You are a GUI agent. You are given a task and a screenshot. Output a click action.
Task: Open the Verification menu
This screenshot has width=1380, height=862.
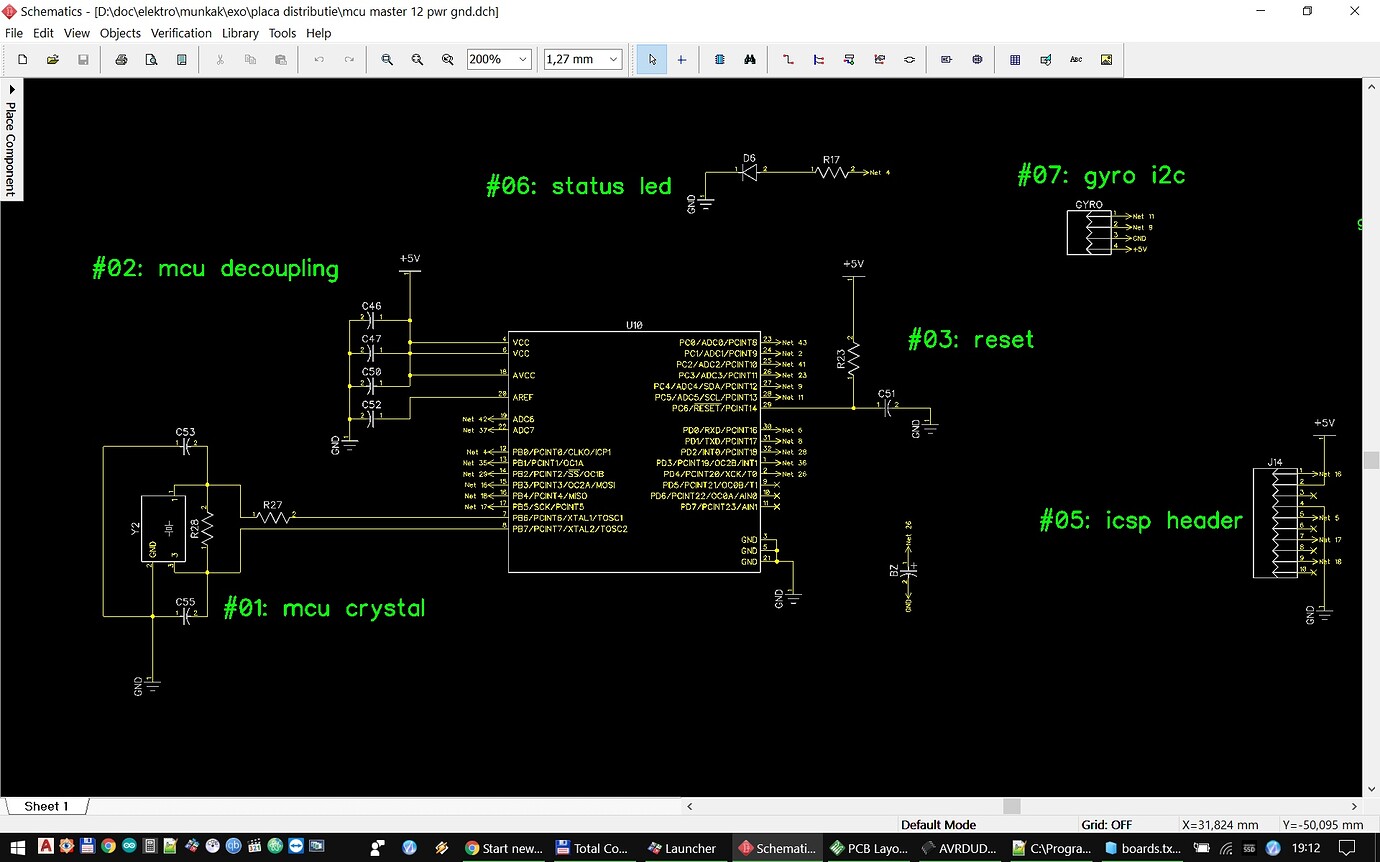point(181,33)
